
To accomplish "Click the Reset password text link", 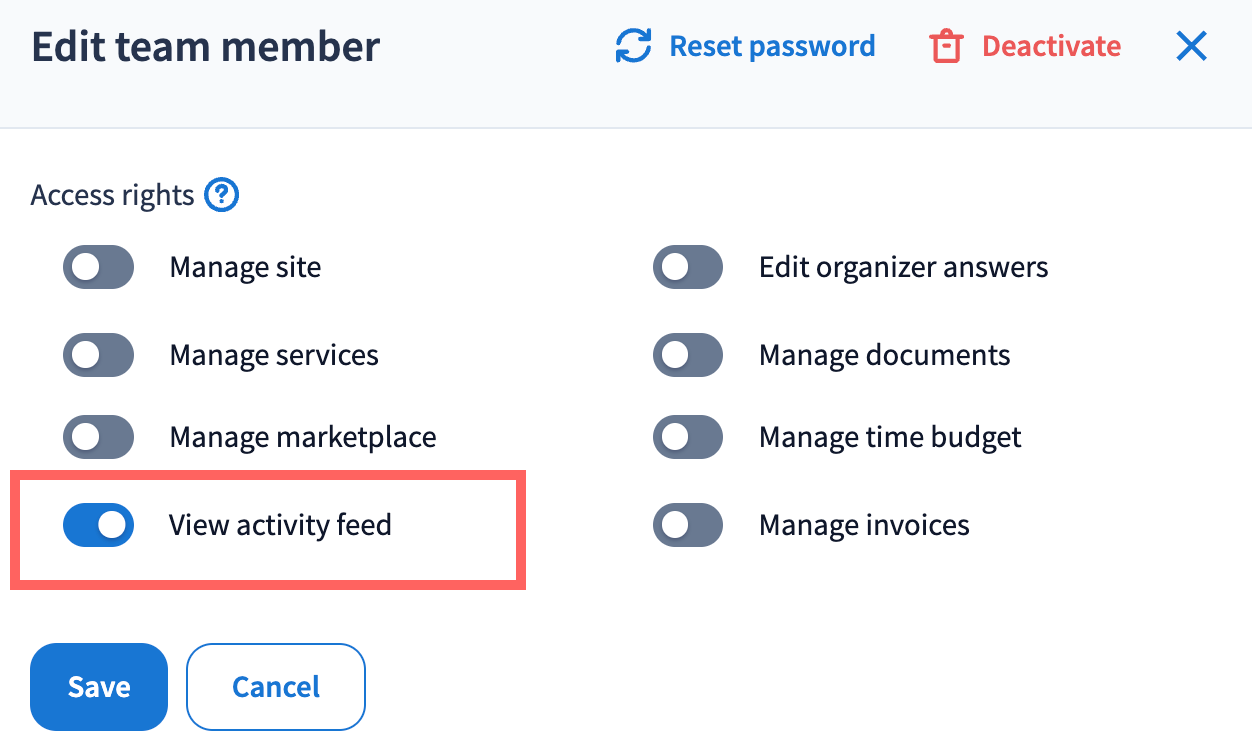I will pyautogui.click(x=772, y=47).
